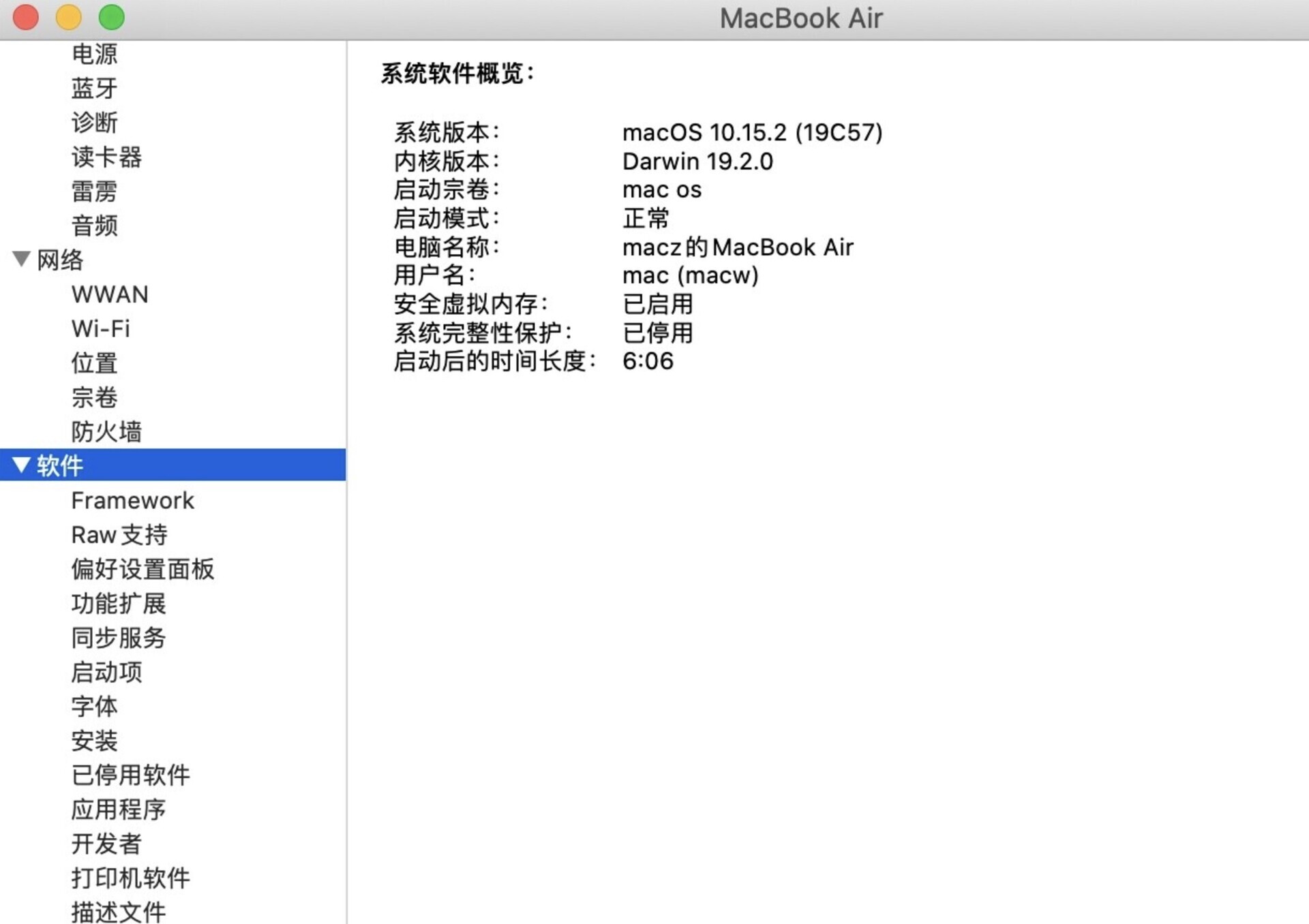Click the 系统完整性保护 label
Viewport: 1309px width, 924px height.
point(483,333)
